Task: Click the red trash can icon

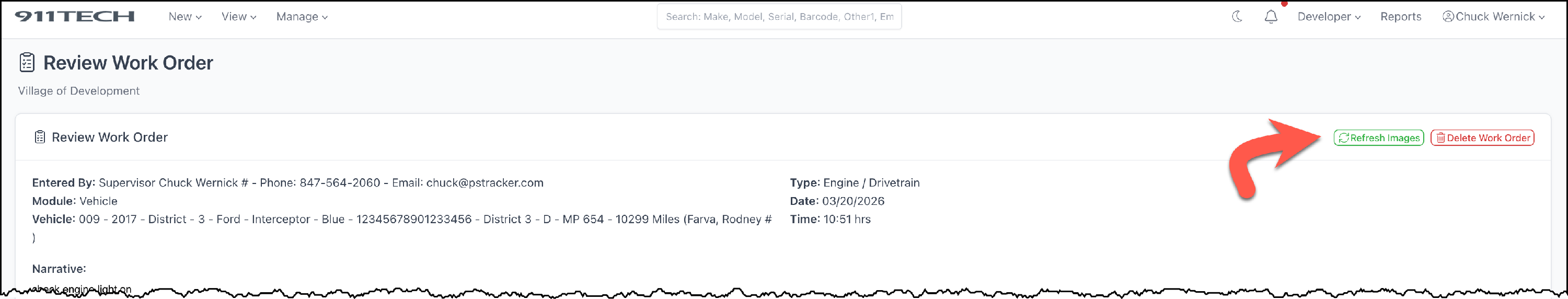Action: [1441, 138]
